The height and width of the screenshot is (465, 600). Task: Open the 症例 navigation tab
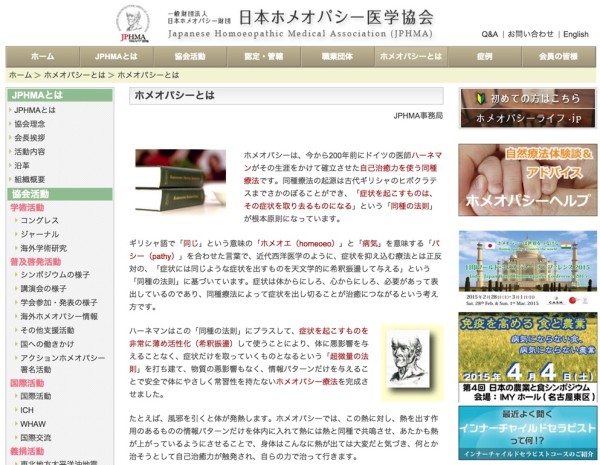tap(484, 57)
